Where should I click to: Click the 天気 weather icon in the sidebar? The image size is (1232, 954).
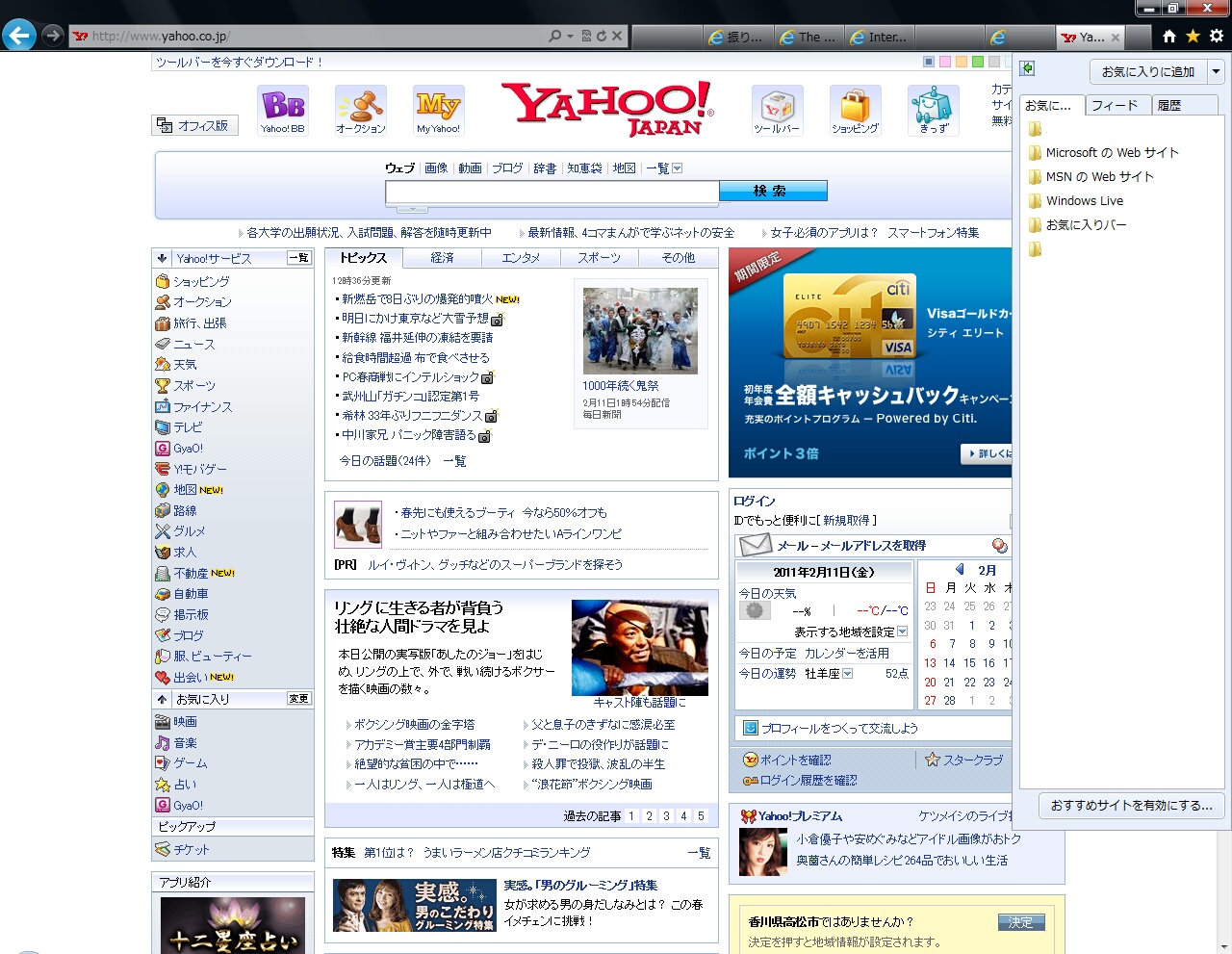click(x=163, y=365)
